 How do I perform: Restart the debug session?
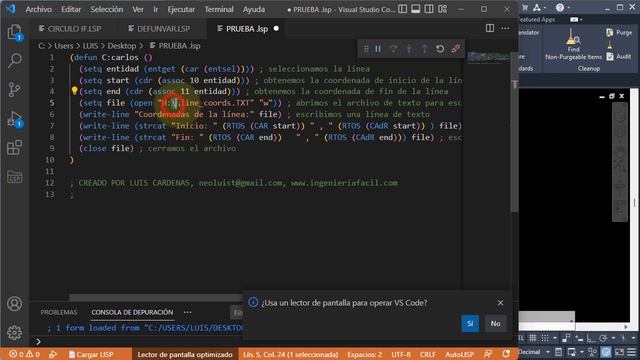pos(440,49)
